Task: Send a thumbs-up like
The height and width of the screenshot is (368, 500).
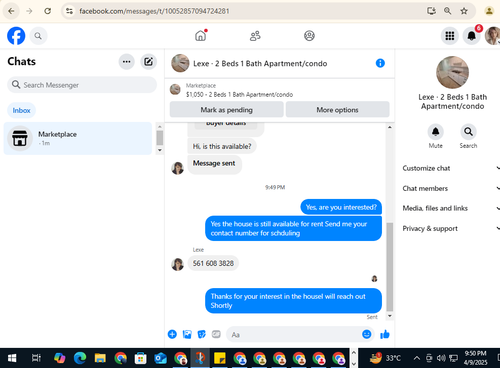Action: tap(385, 334)
